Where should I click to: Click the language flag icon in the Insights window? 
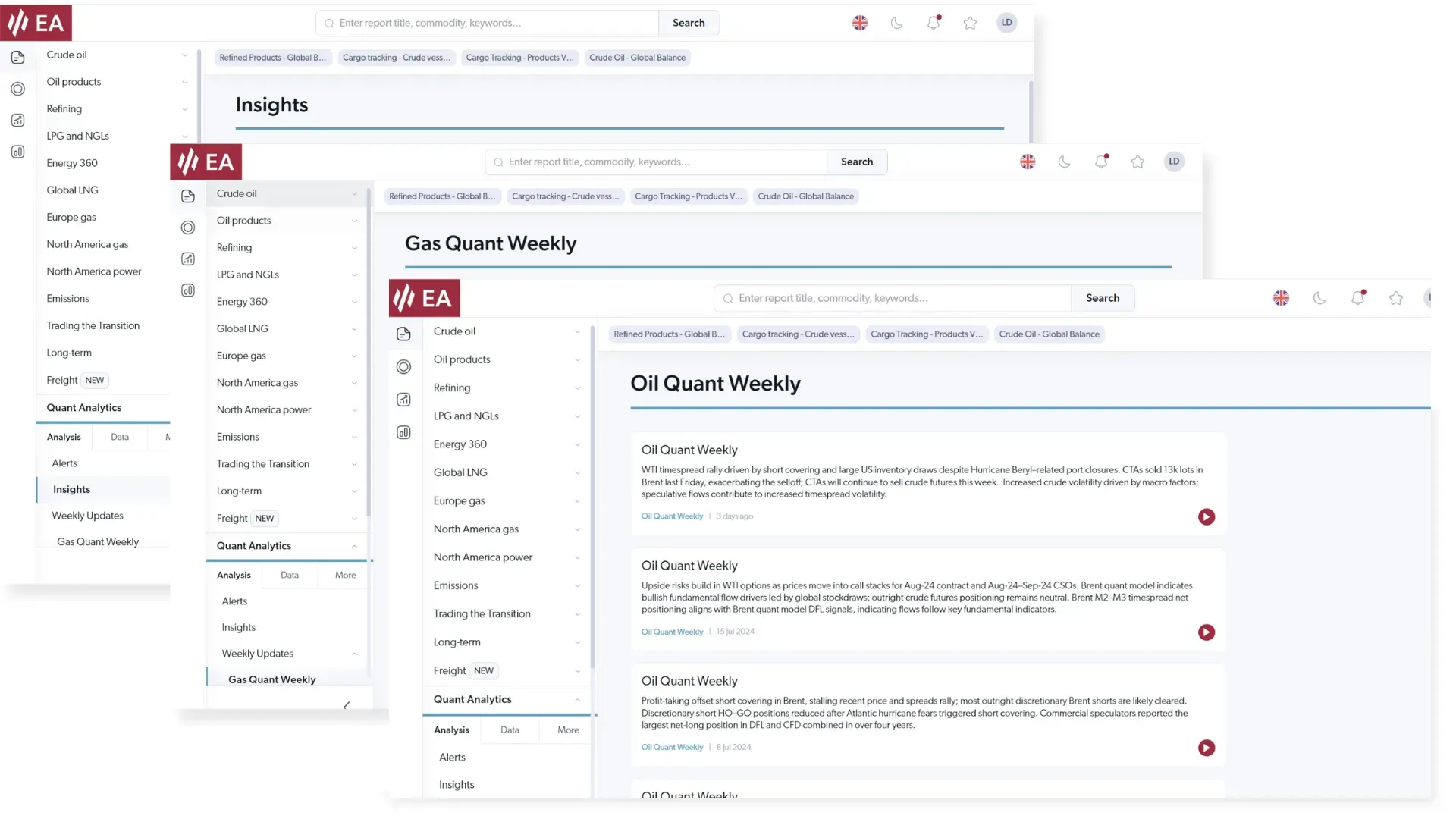click(860, 23)
